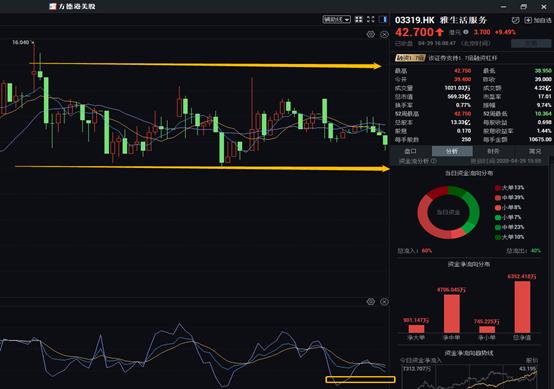Switch to the 盘口 tab

pyautogui.click(x=410, y=151)
